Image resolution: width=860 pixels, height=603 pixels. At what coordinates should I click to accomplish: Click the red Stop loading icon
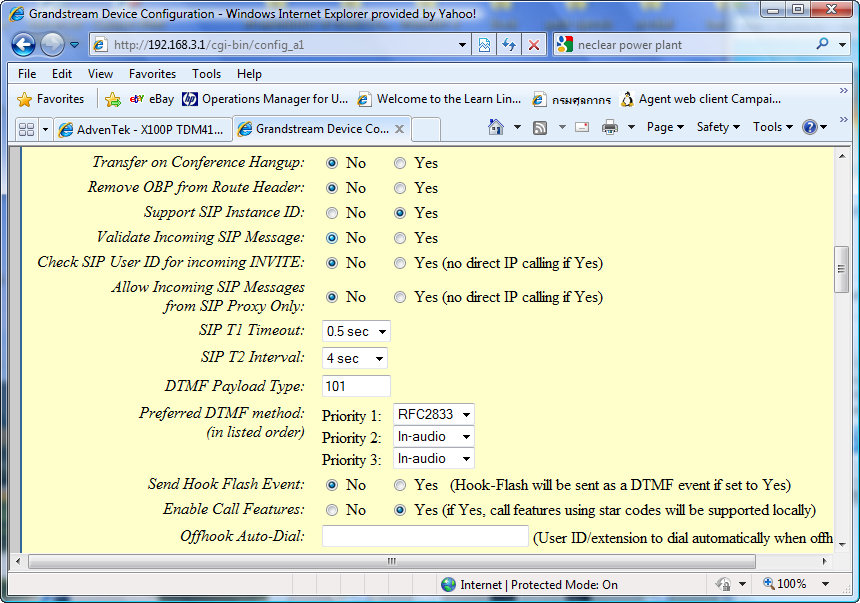(x=534, y=44)
